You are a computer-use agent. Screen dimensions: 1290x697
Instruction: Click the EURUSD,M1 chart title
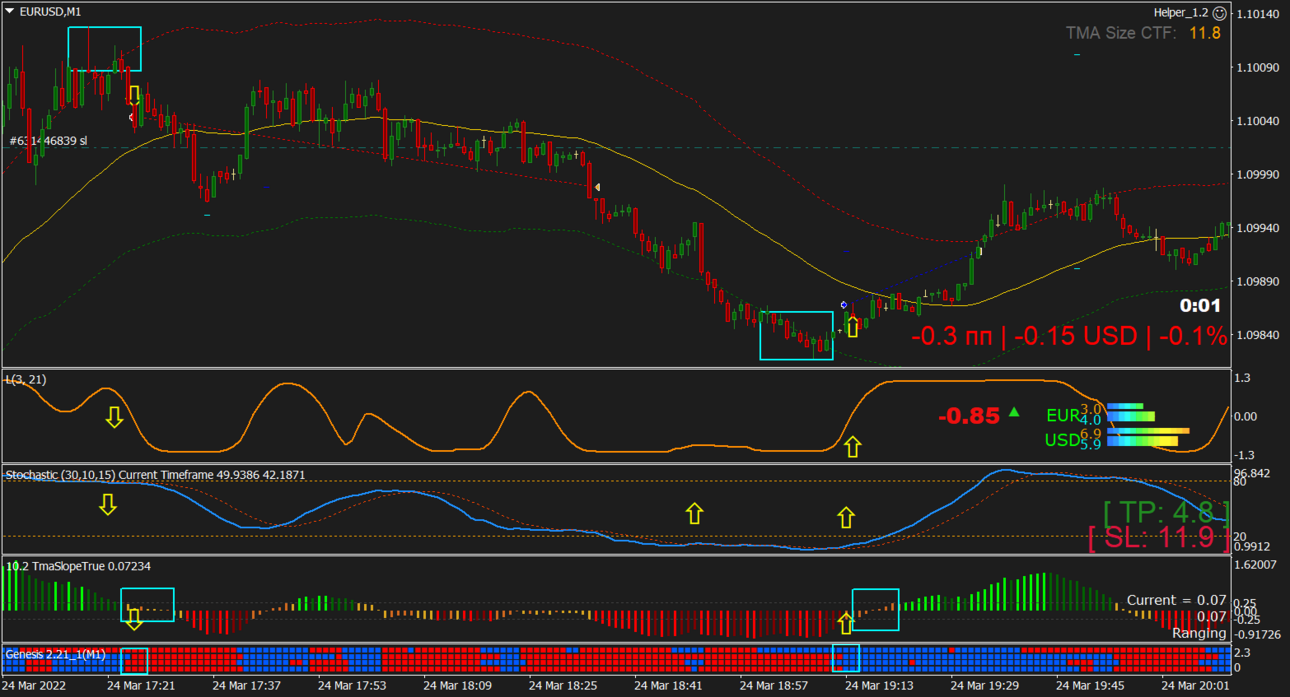(51, 12)
